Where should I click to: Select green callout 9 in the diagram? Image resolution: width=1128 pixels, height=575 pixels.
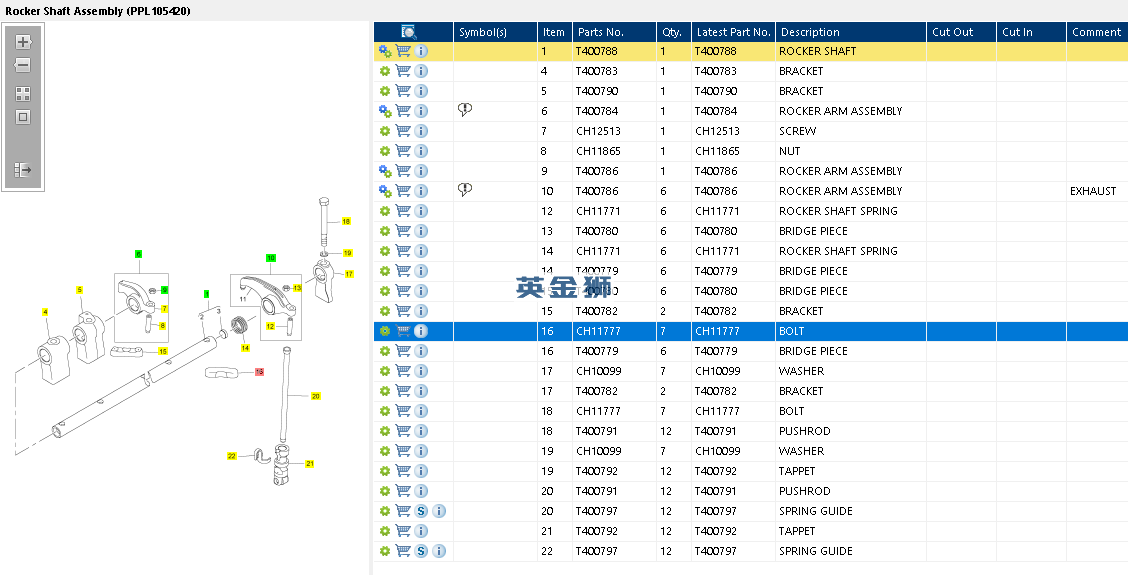pos(165,290)
